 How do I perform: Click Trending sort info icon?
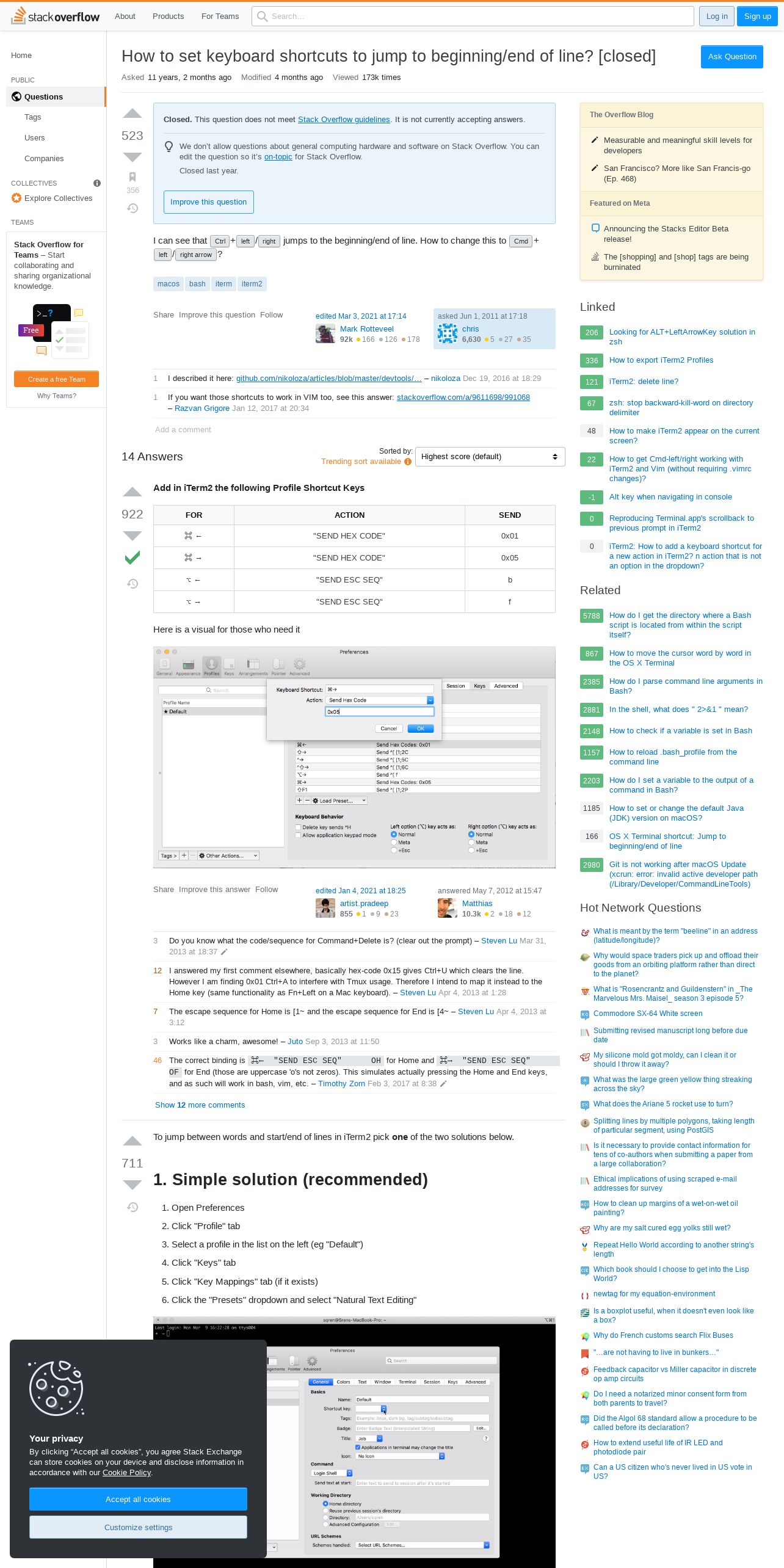tap(408, 462)
